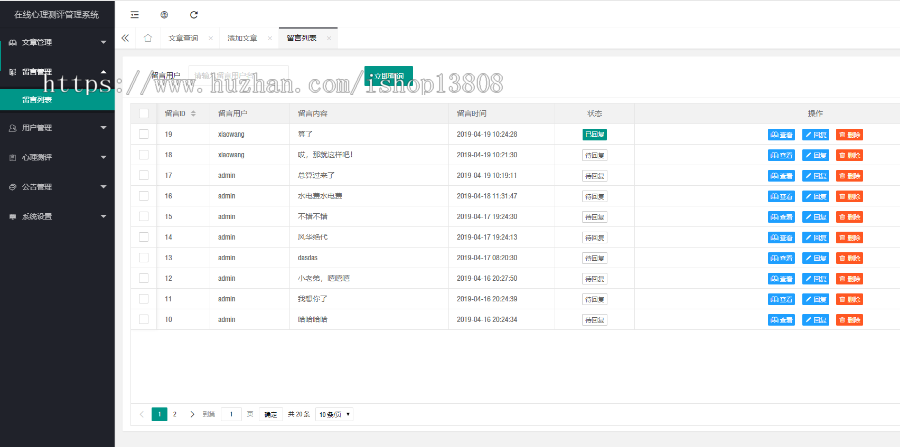Click the 确定 page jump button
This screenshot has width=900, height=447.
(271, 414)
